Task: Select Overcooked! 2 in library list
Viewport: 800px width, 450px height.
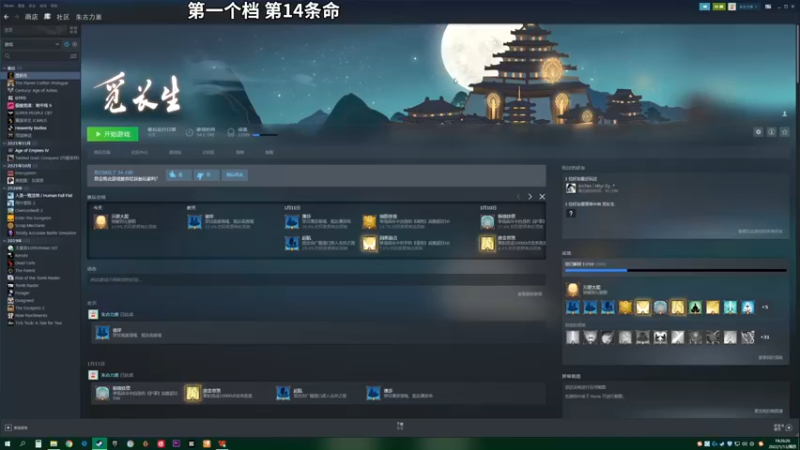Action: pyautogui.click(x=29, y=210)
